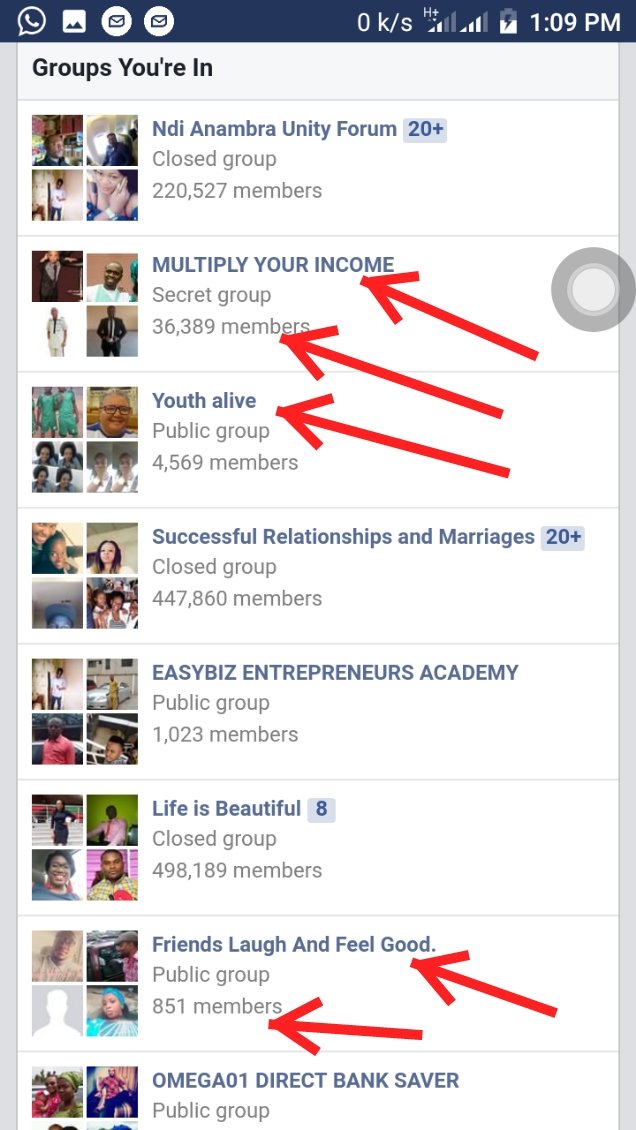
Task: Open Successful Relationships and Marriages group
Action: coord(318,575)
